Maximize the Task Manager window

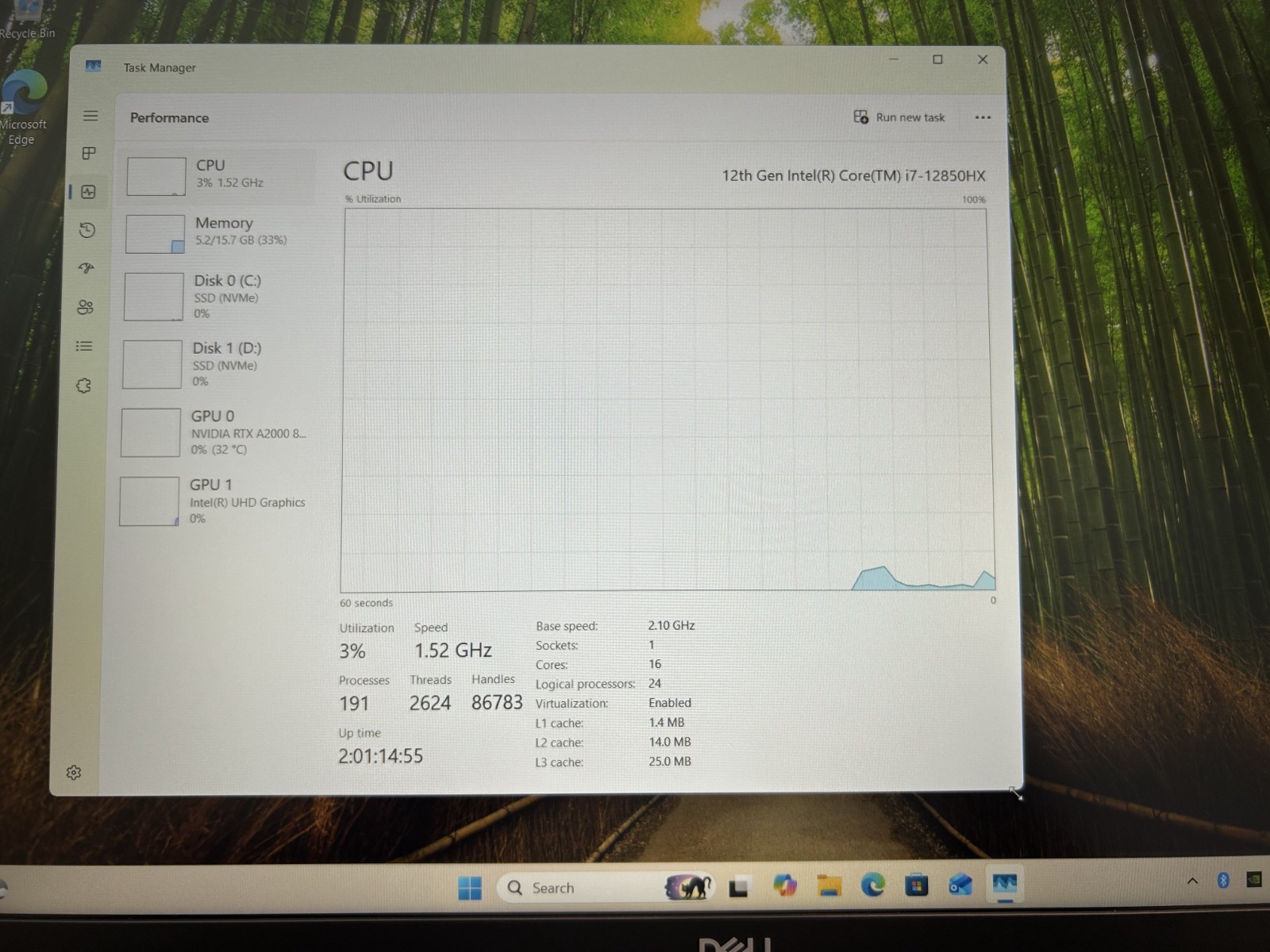click(x=937, y=59)
